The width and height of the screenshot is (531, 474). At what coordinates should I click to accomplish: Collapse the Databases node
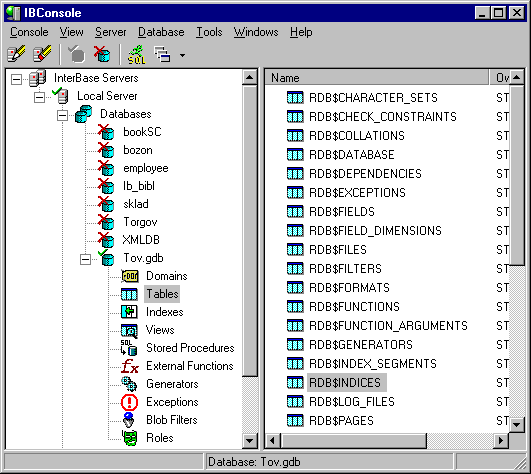click(x=62, y=116)
